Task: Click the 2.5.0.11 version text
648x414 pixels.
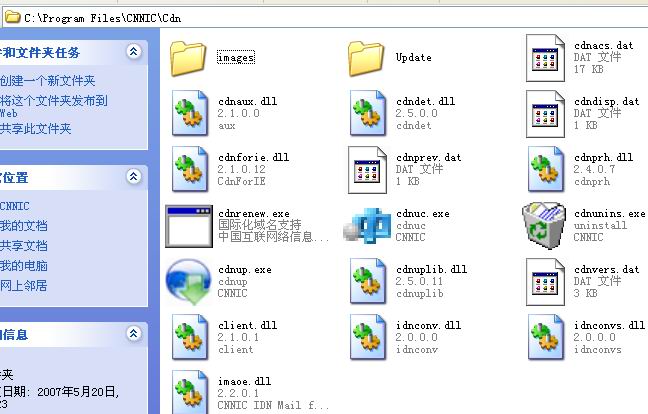Action: [x=419, y=281]
